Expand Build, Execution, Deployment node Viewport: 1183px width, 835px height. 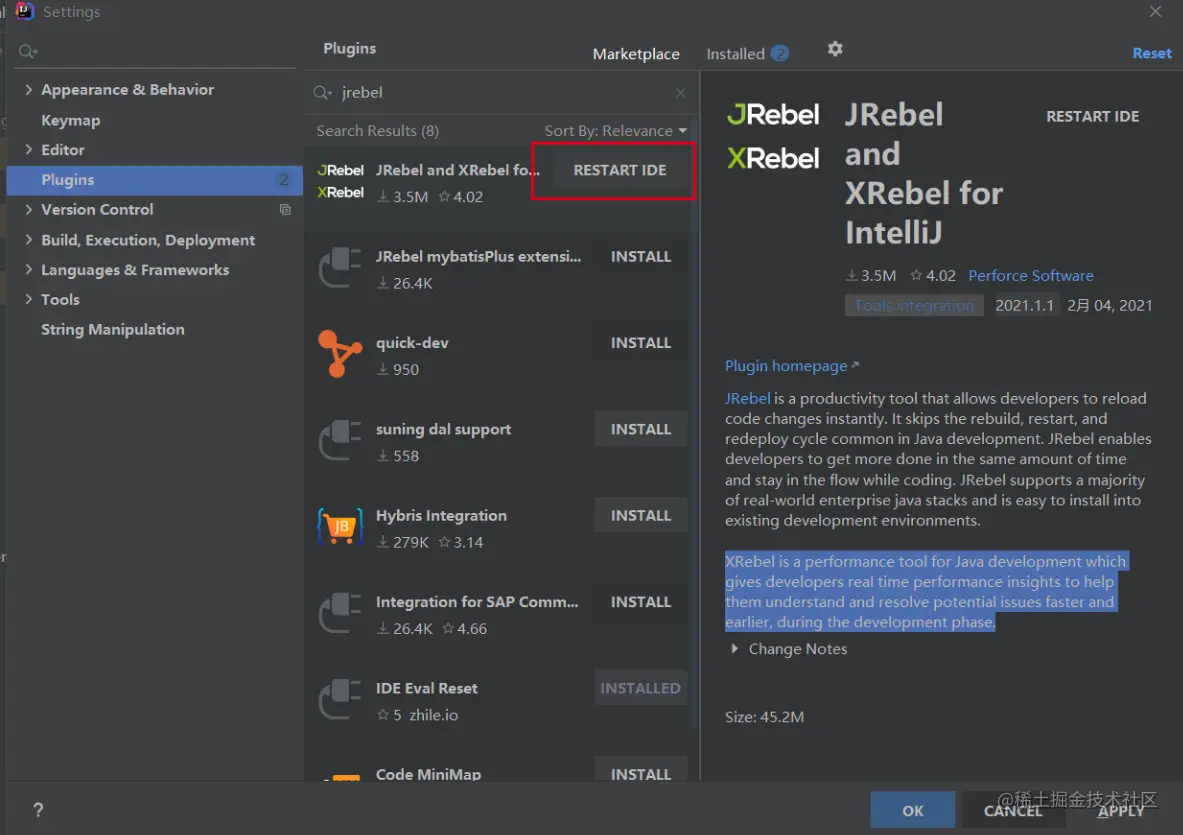[x=28, y=239]
